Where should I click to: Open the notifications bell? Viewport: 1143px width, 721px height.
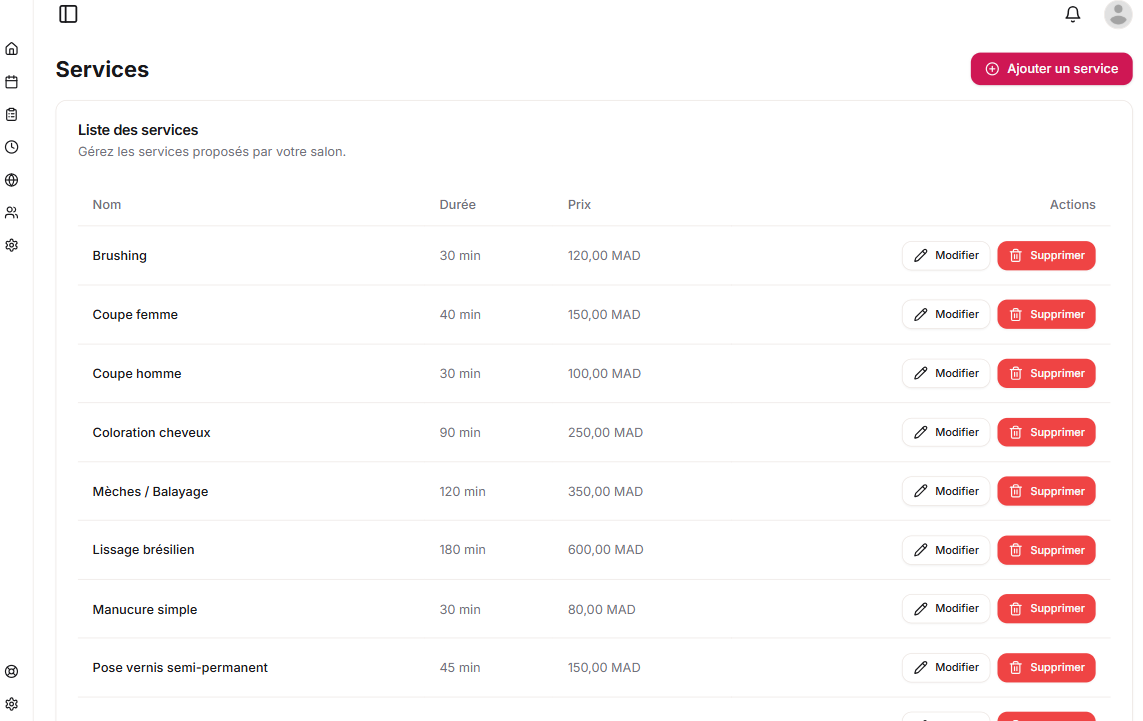coord(1073,14)
